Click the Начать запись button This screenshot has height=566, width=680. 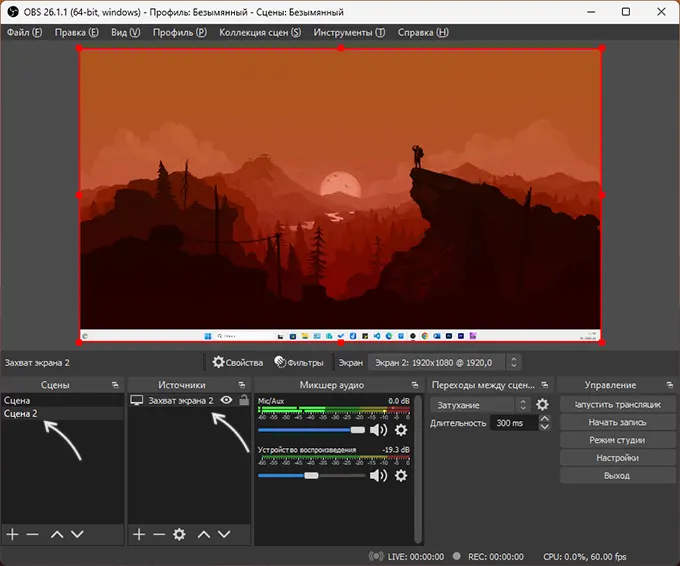(616, 422)
